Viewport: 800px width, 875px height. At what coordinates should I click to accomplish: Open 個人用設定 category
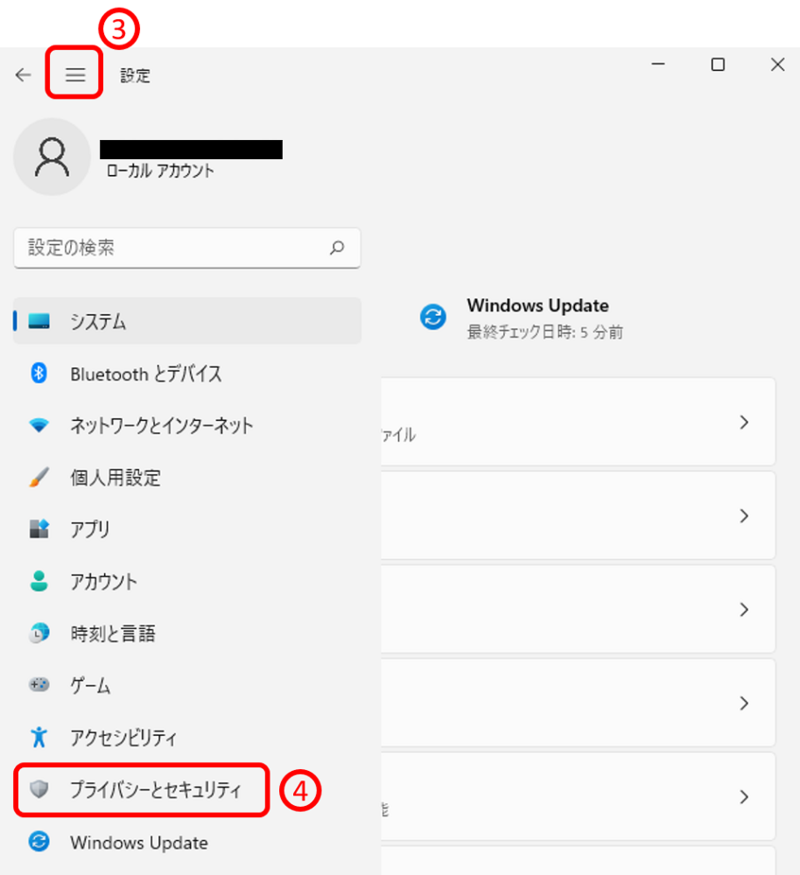[187, 477]
